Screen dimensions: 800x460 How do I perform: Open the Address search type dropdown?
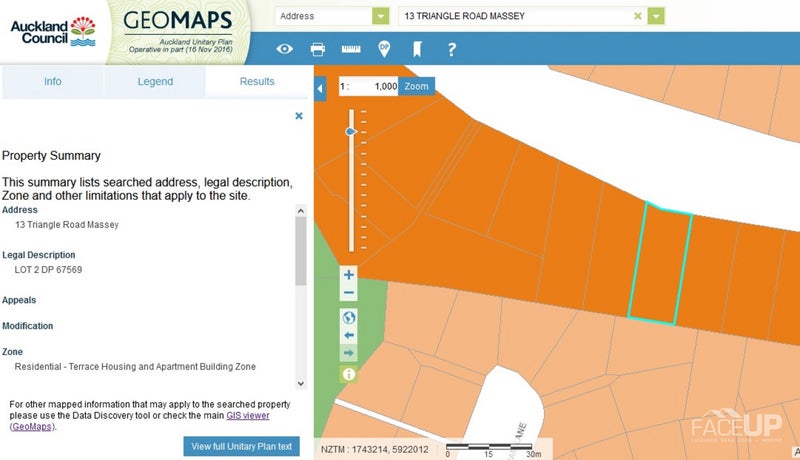[380, 16]
